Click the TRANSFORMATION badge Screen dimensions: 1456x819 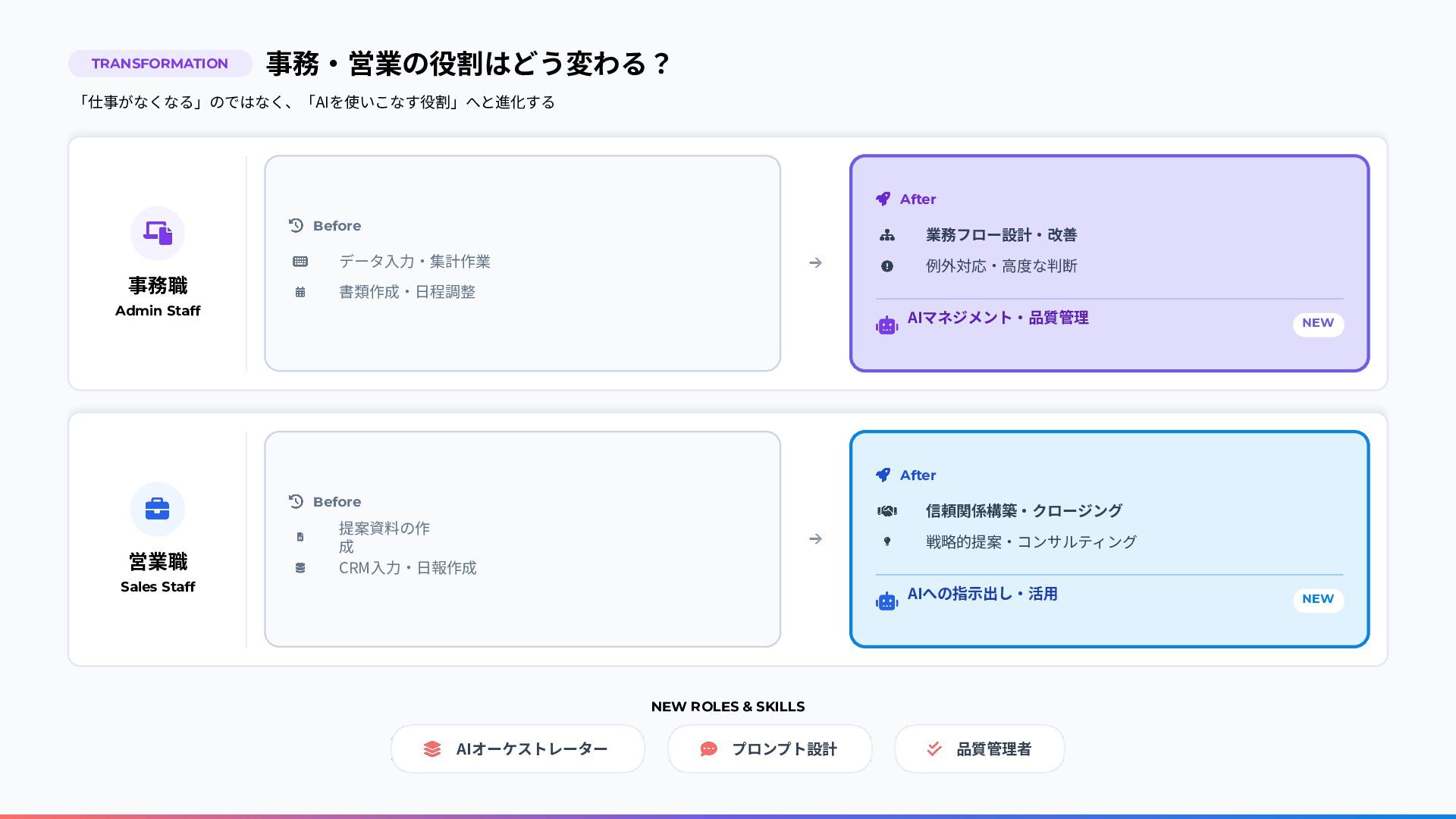pos(160,64)
